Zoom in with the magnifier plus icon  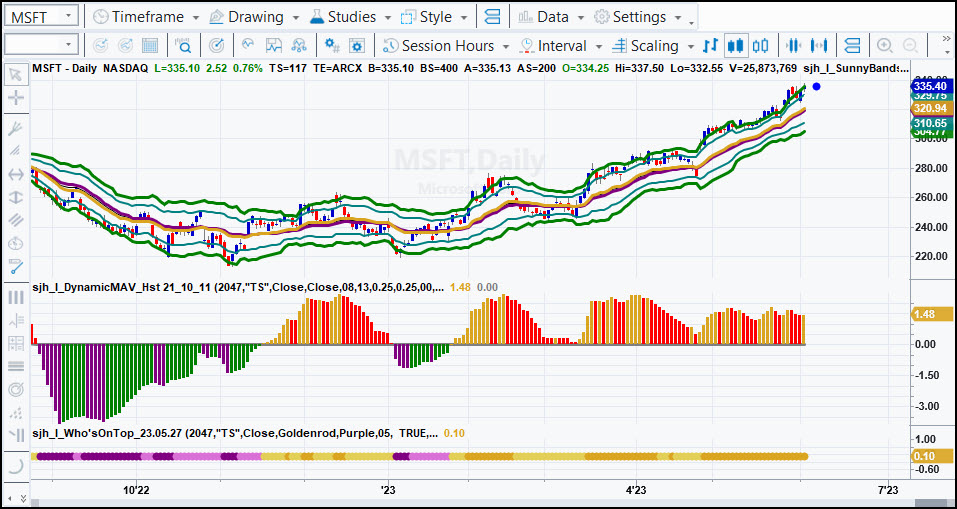[x=884, y=46]
